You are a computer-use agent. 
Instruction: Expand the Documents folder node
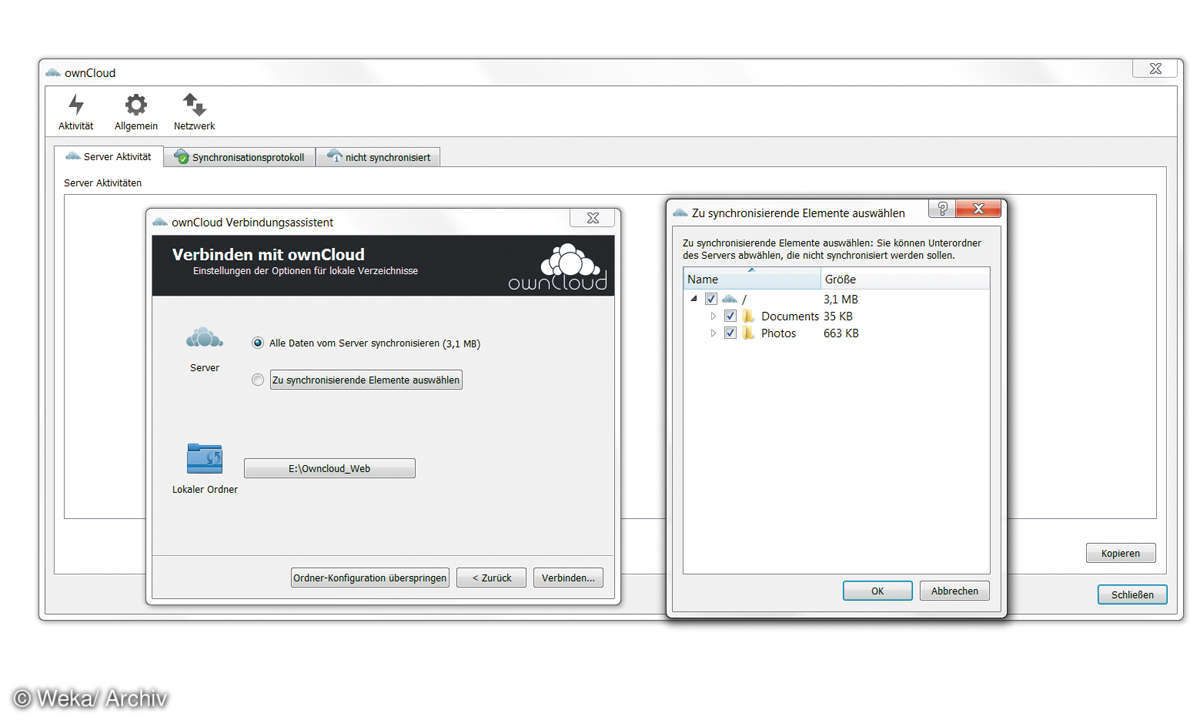tap(713, 316)
